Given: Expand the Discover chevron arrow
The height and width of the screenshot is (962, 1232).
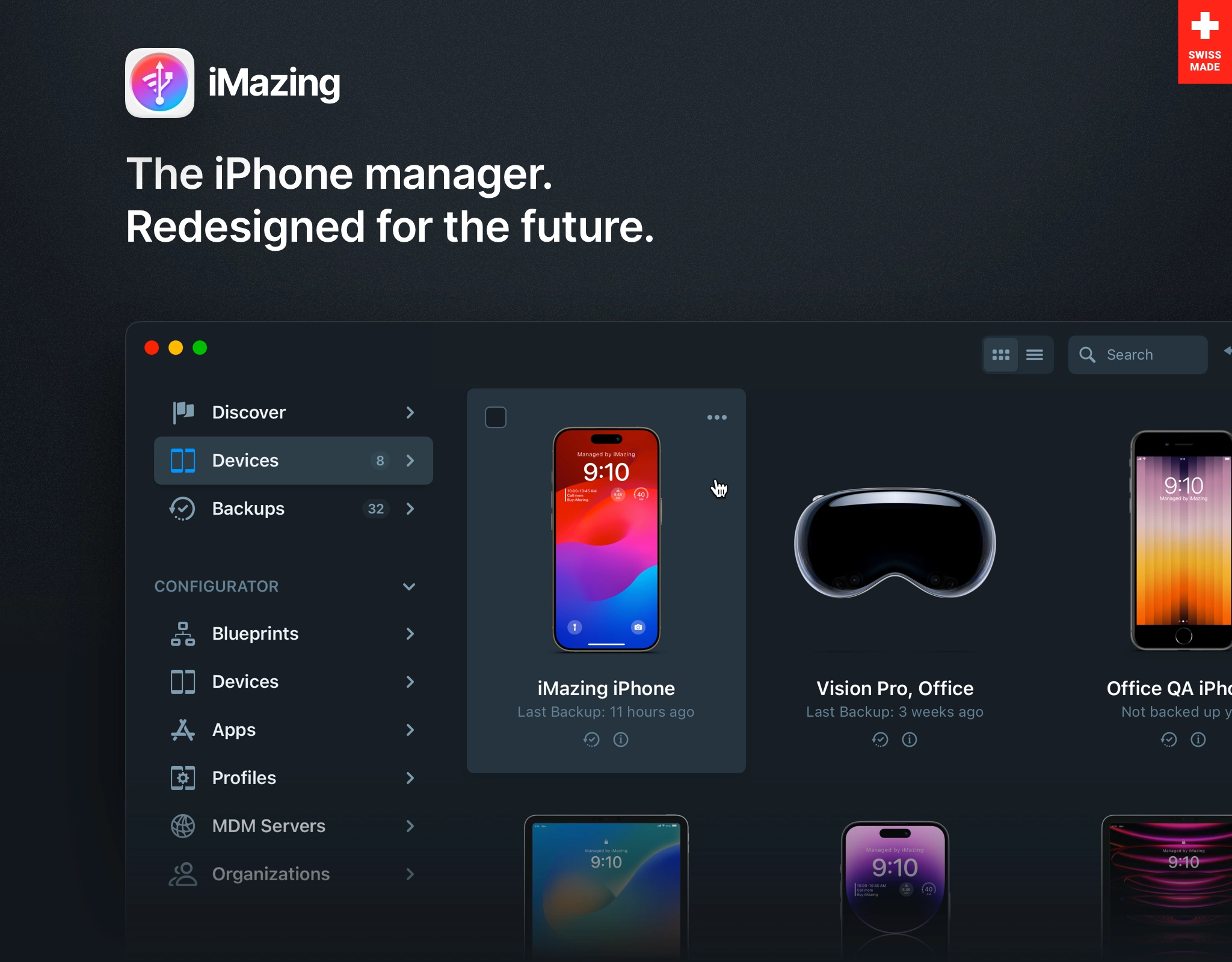Looking at the screenshot, I should 410,412.
